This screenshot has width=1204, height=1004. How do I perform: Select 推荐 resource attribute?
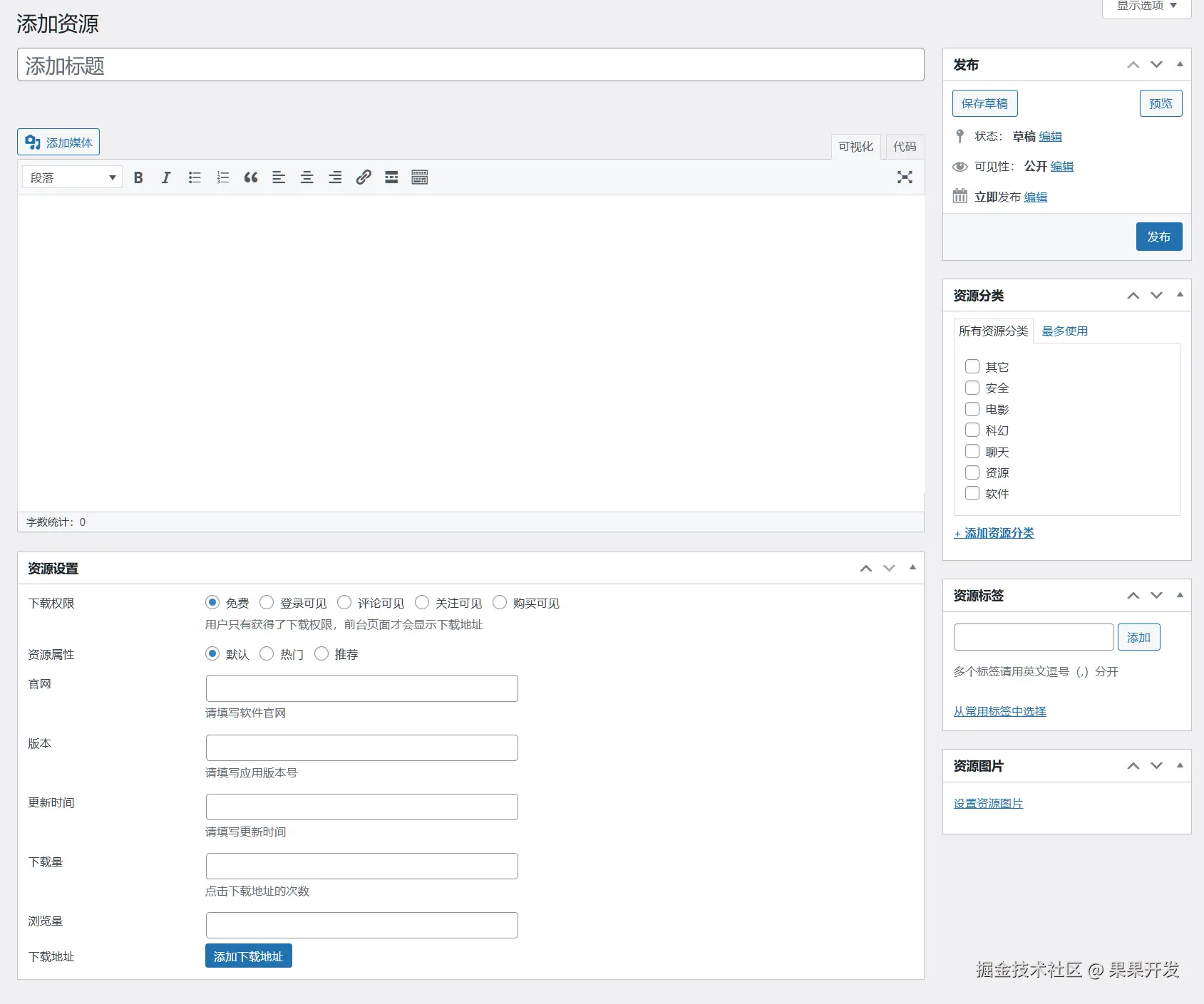click(321, 653)
